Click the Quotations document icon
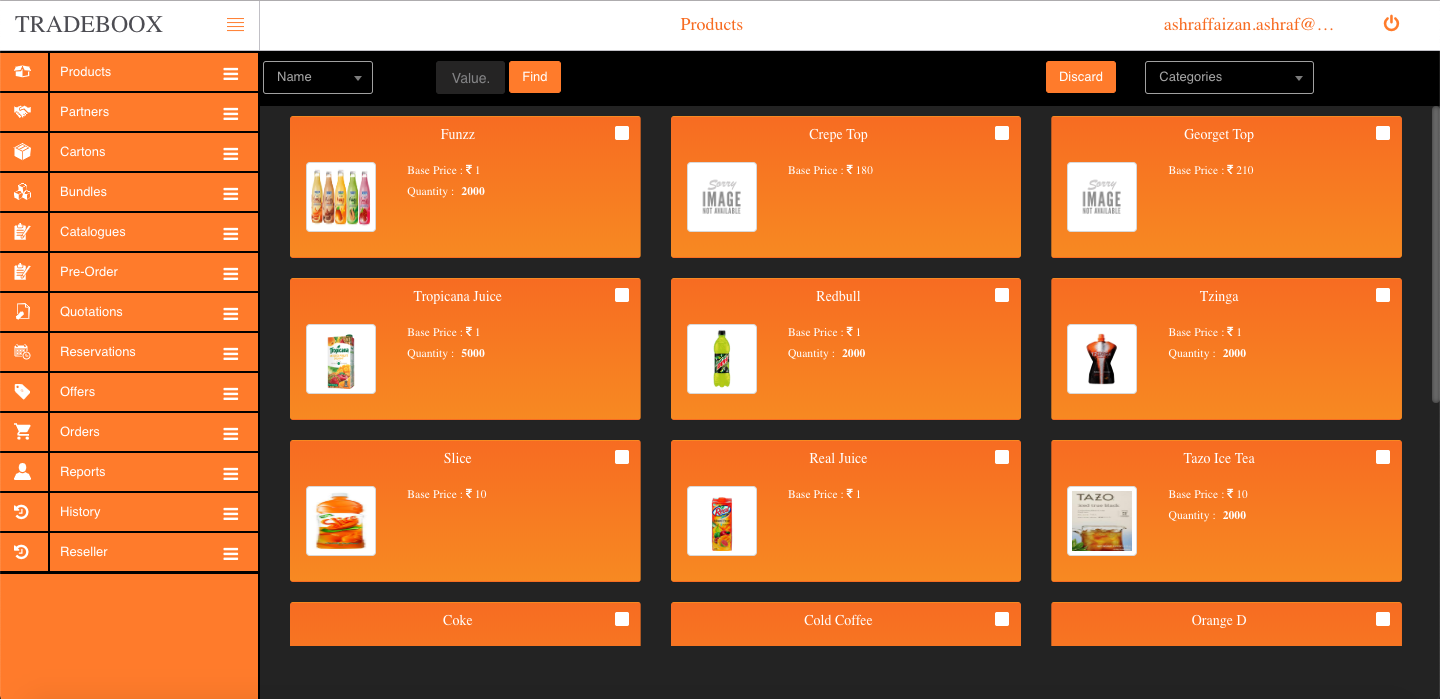This screenshot has width=1440, height=699. (x=23, y=312)
